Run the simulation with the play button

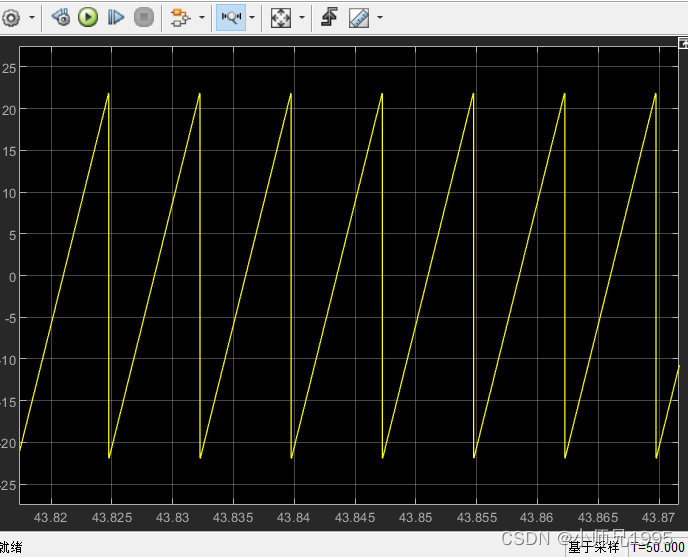[x=88, y=18]
